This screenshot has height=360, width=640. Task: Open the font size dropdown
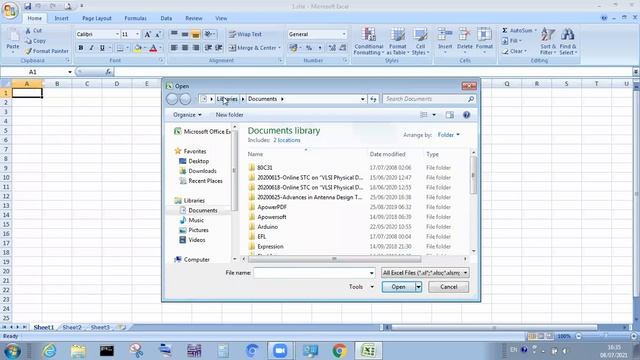point(138,34)
